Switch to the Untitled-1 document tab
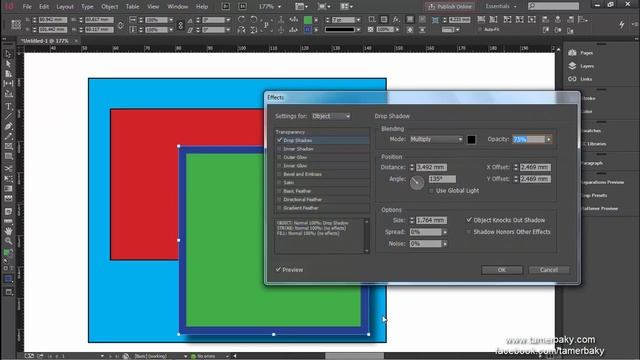640x360 pixels. (x=45, y=41)
